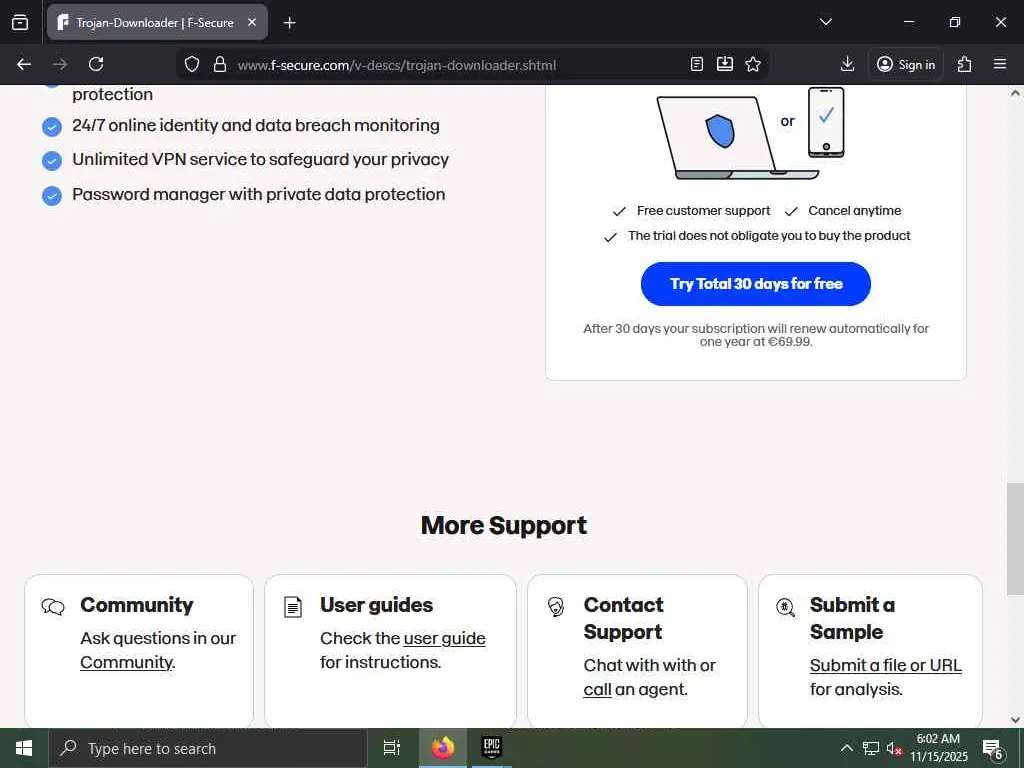Save page to Pocket icon

(x=725, y=64)
